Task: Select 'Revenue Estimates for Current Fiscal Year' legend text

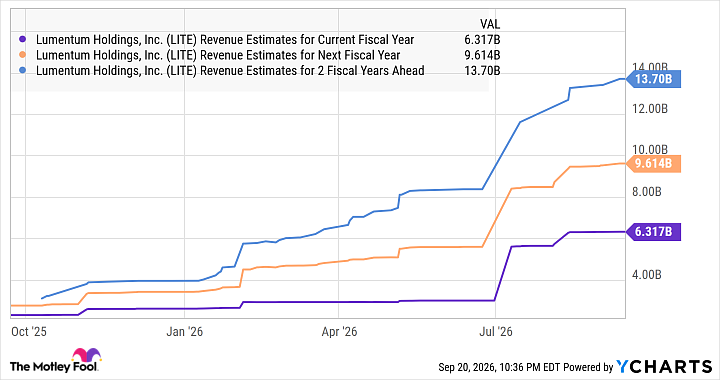Action: click(307, 40)
